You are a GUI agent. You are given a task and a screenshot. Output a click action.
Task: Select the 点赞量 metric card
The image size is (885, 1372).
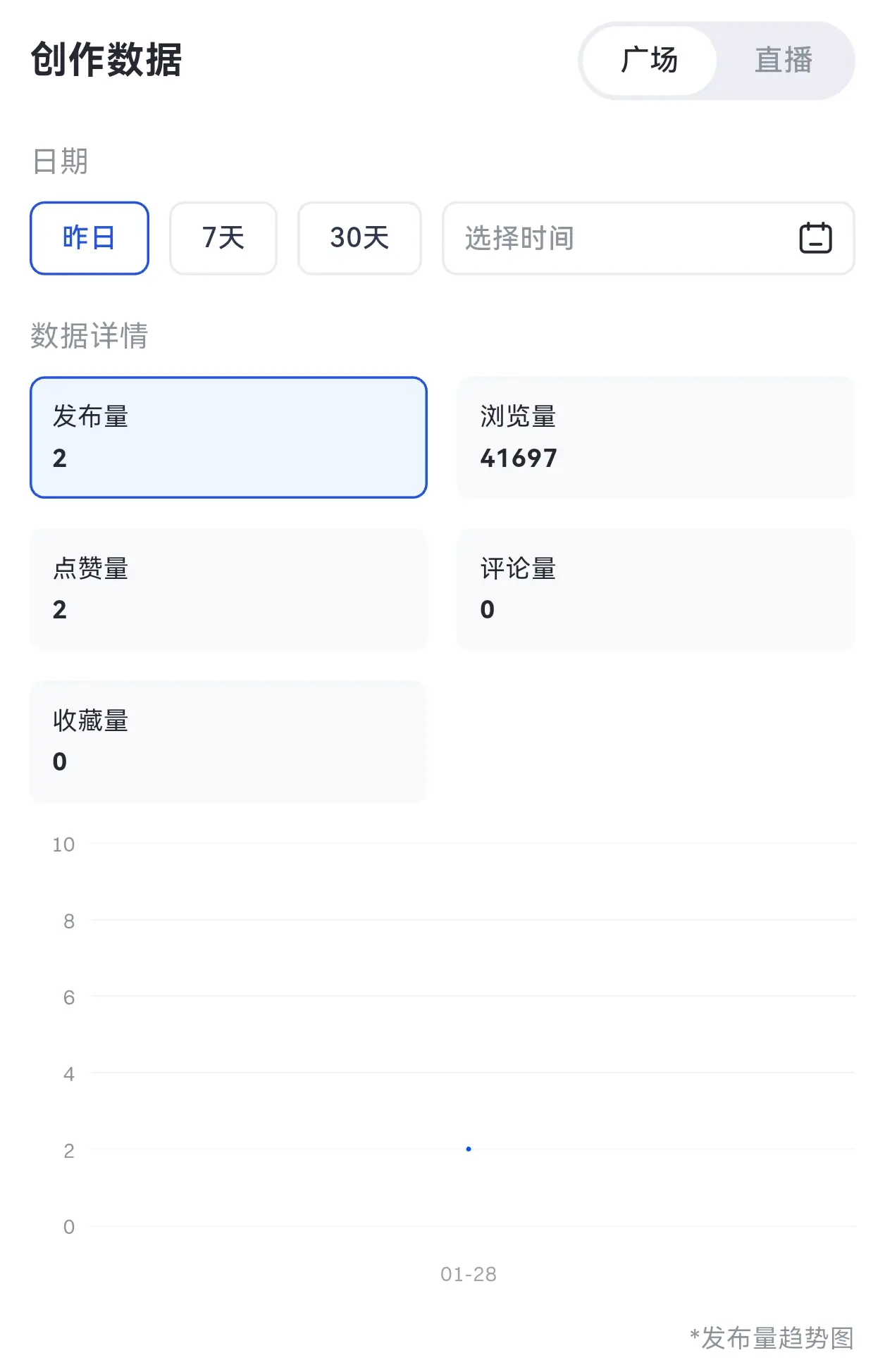228,589
